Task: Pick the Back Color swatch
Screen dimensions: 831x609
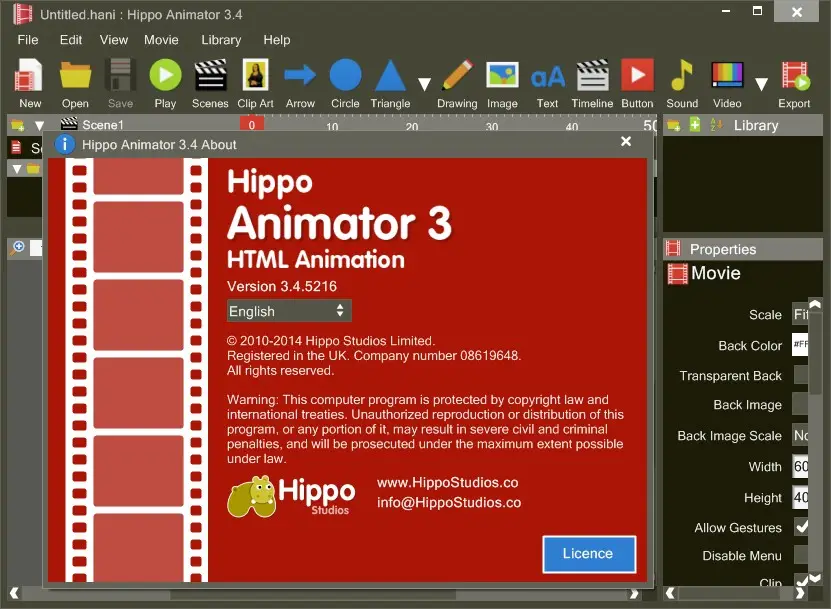Action: point(800,345)
